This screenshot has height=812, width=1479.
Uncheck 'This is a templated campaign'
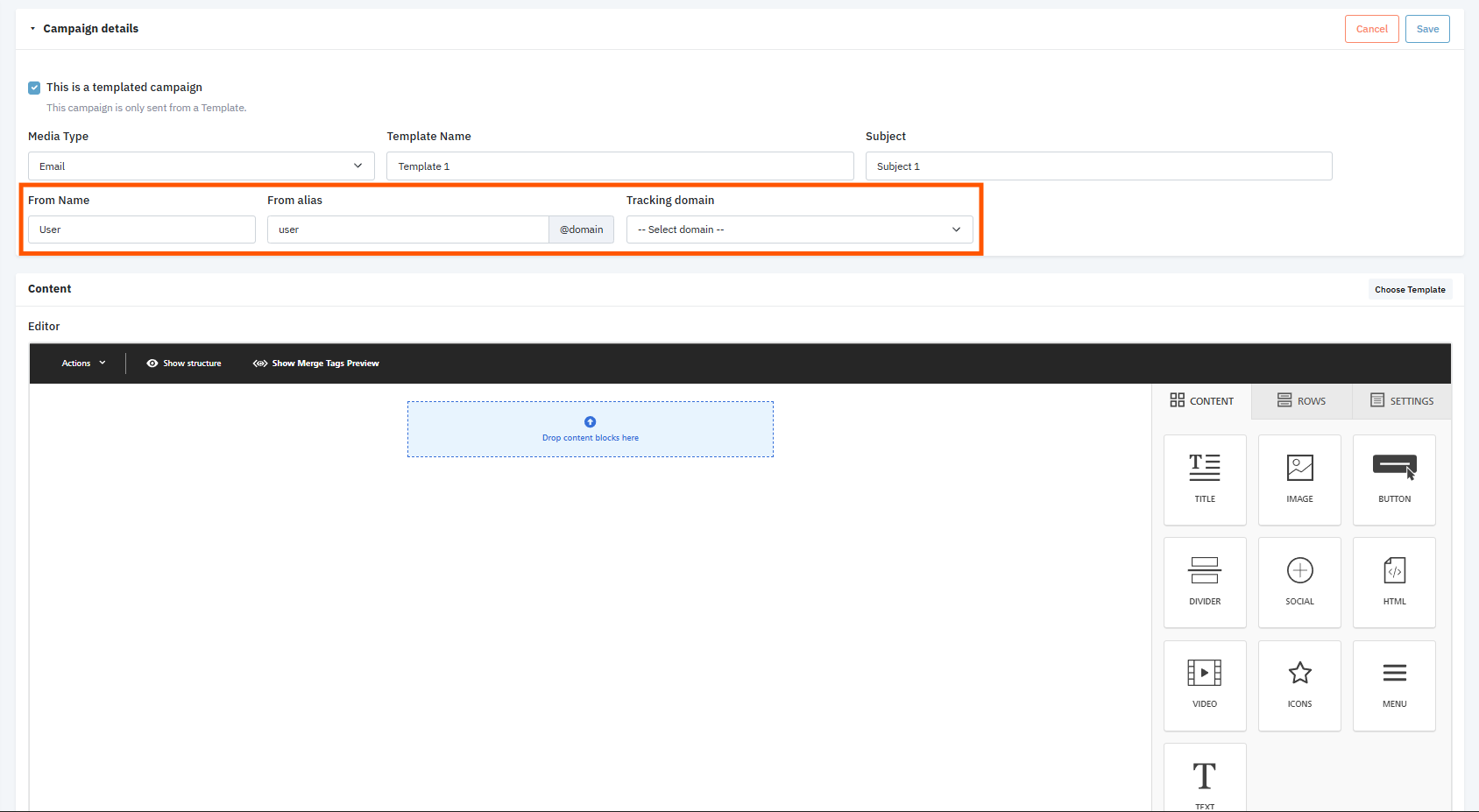click(34, 88)
